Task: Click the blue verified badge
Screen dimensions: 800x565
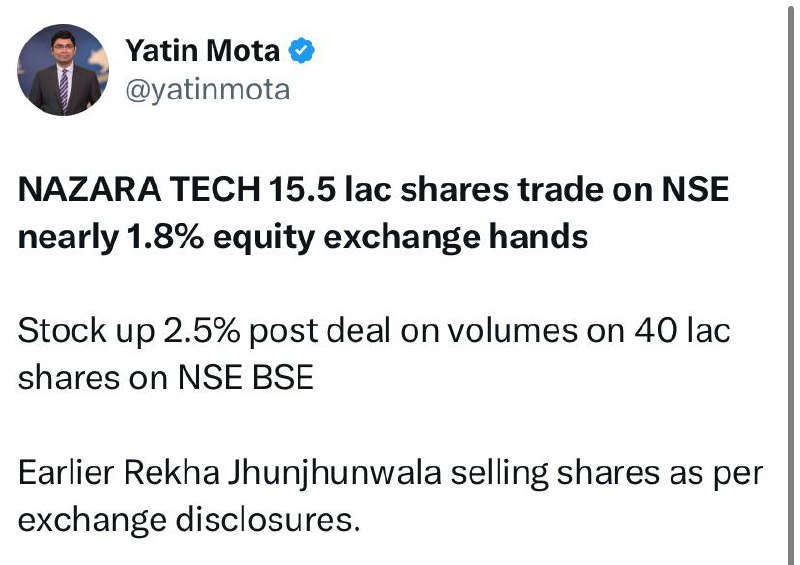Action: click(x=302, y=51)
